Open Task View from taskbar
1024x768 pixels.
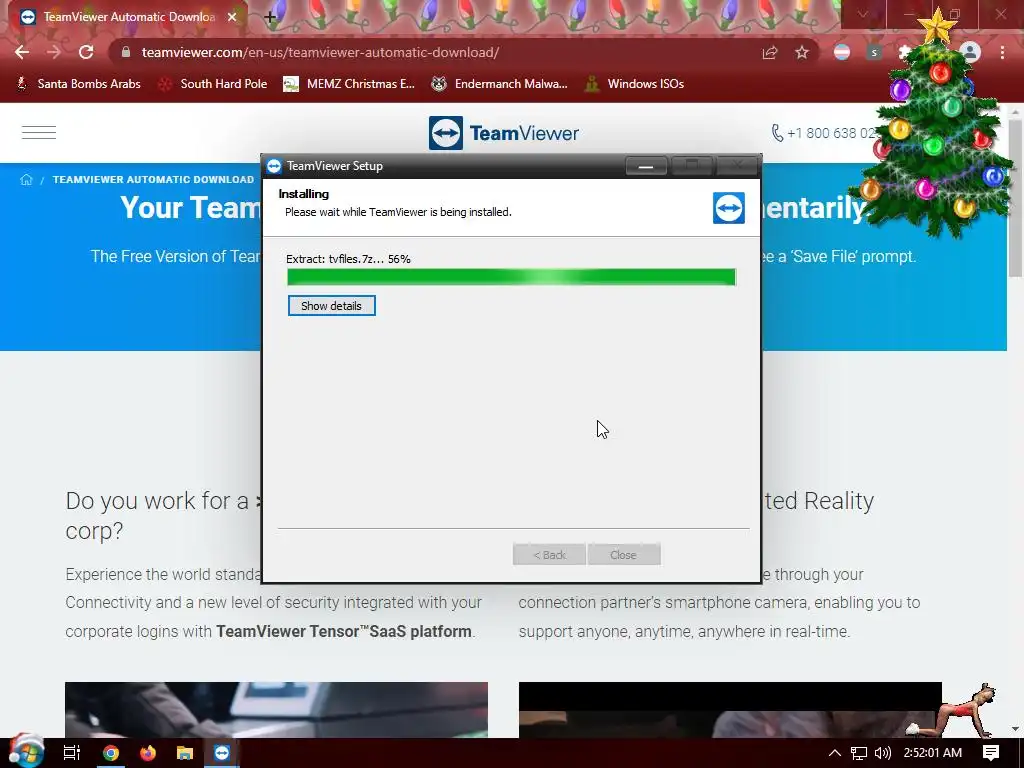tap(72, 753)
